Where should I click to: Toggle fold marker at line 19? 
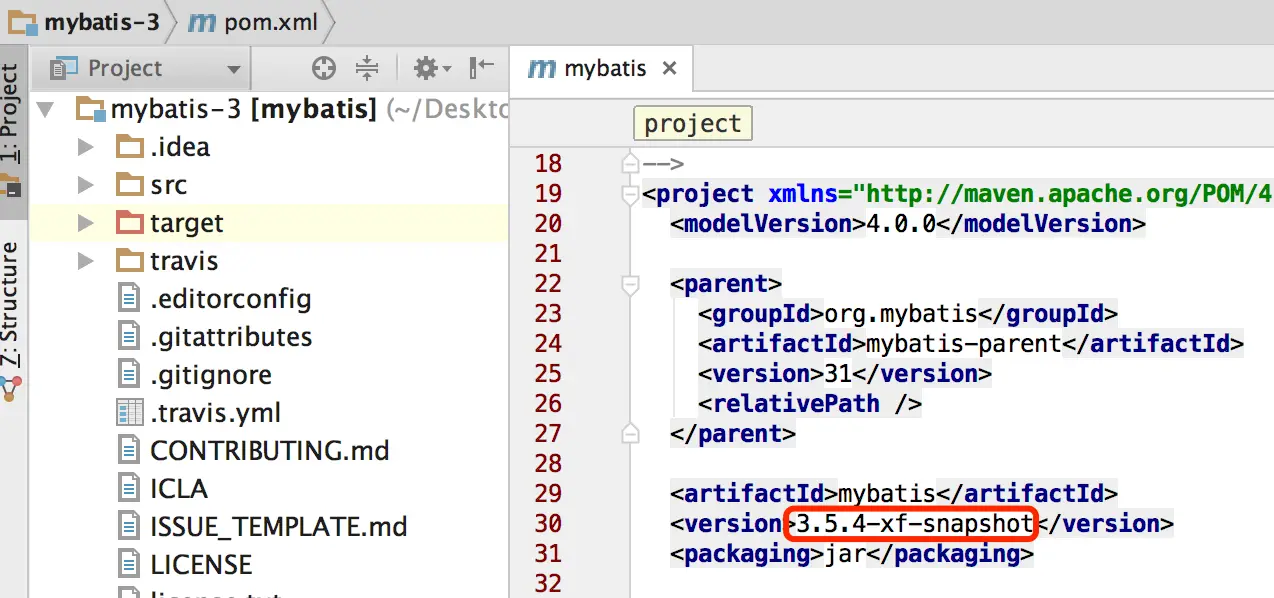pos(629,193)
